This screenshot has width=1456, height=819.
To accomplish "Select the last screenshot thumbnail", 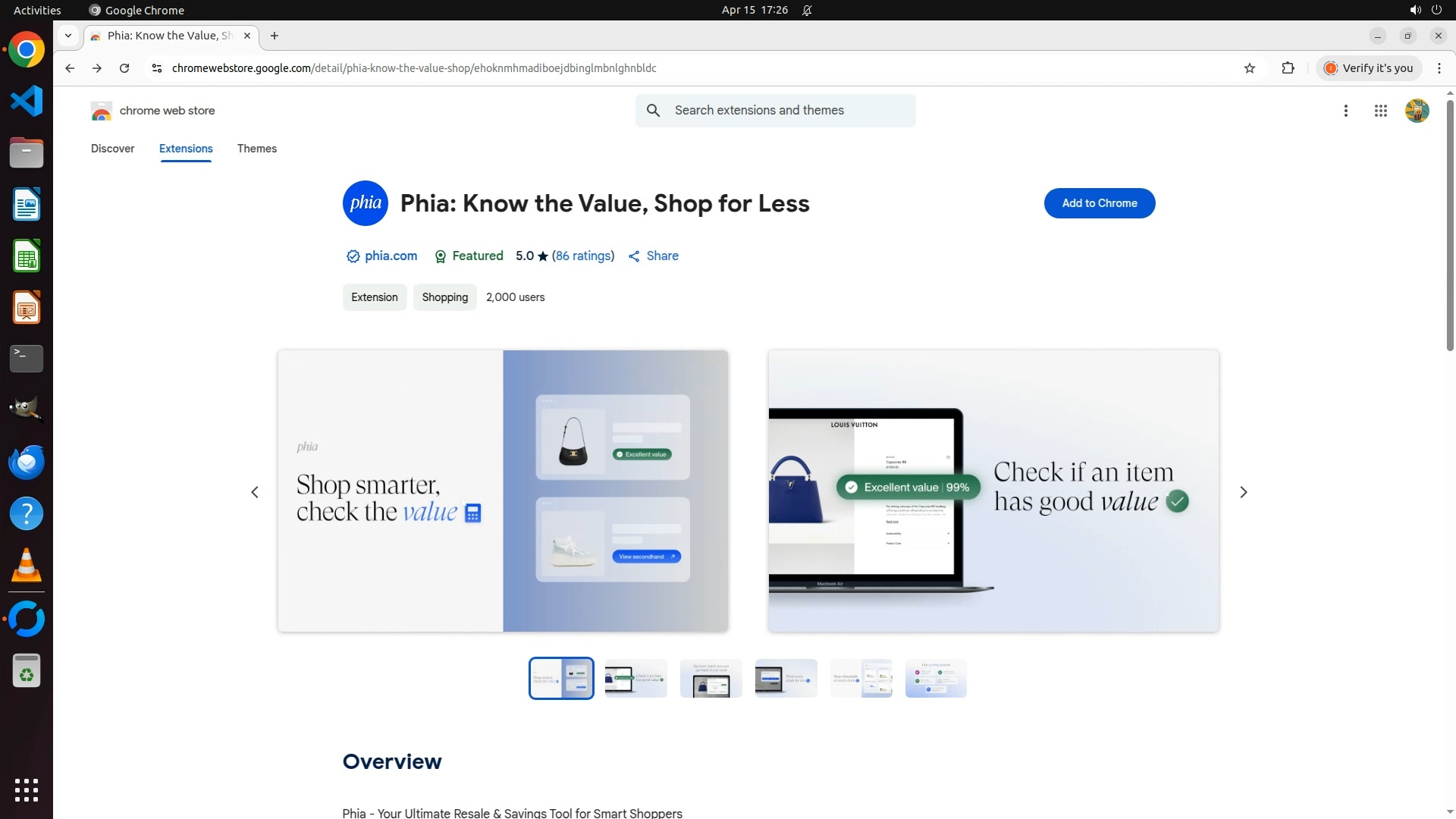I will pyautogui.click(x=935, y=678).
